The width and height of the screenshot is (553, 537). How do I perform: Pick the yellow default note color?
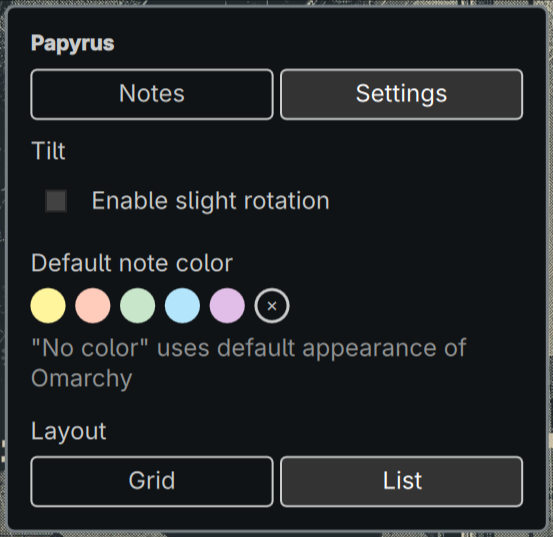[48, 306]
